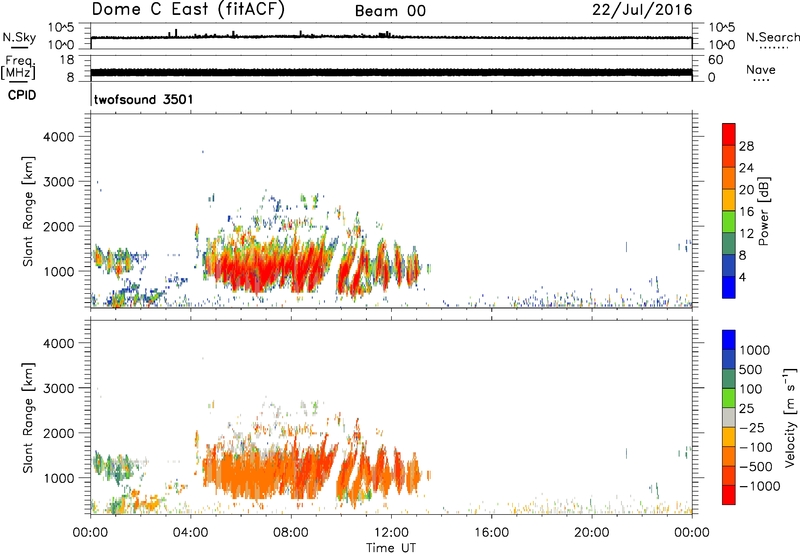The width and height of the screenshot is (800, 554).
Task: Click the strong red echo near 07:00 in power panel
Action: tap(265, 268)
